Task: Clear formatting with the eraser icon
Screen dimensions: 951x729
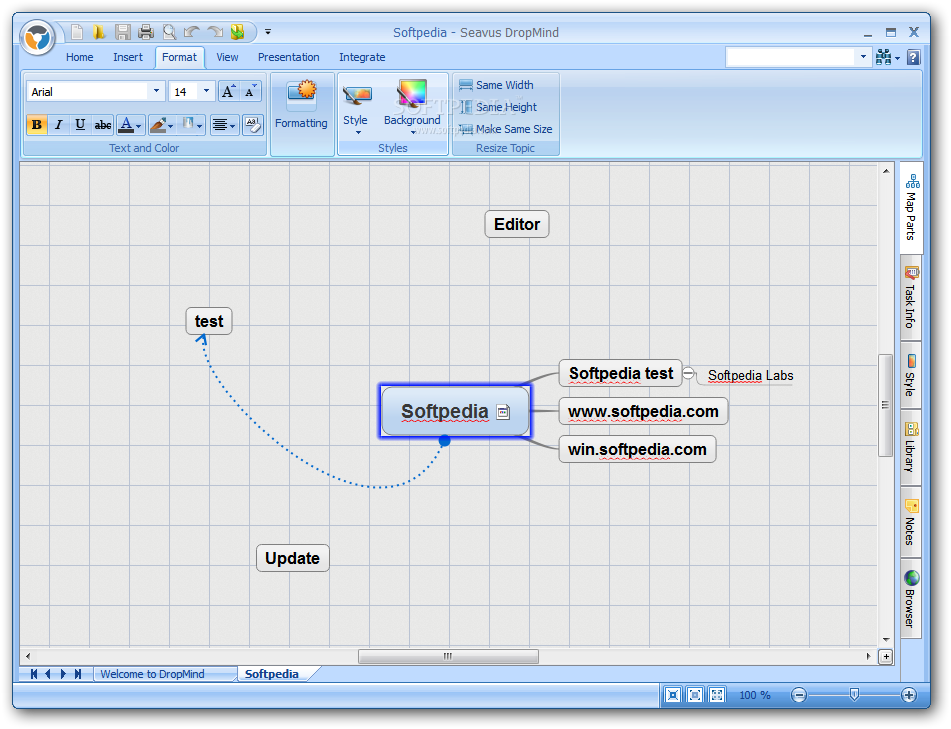Action: [x=252, y=125]
